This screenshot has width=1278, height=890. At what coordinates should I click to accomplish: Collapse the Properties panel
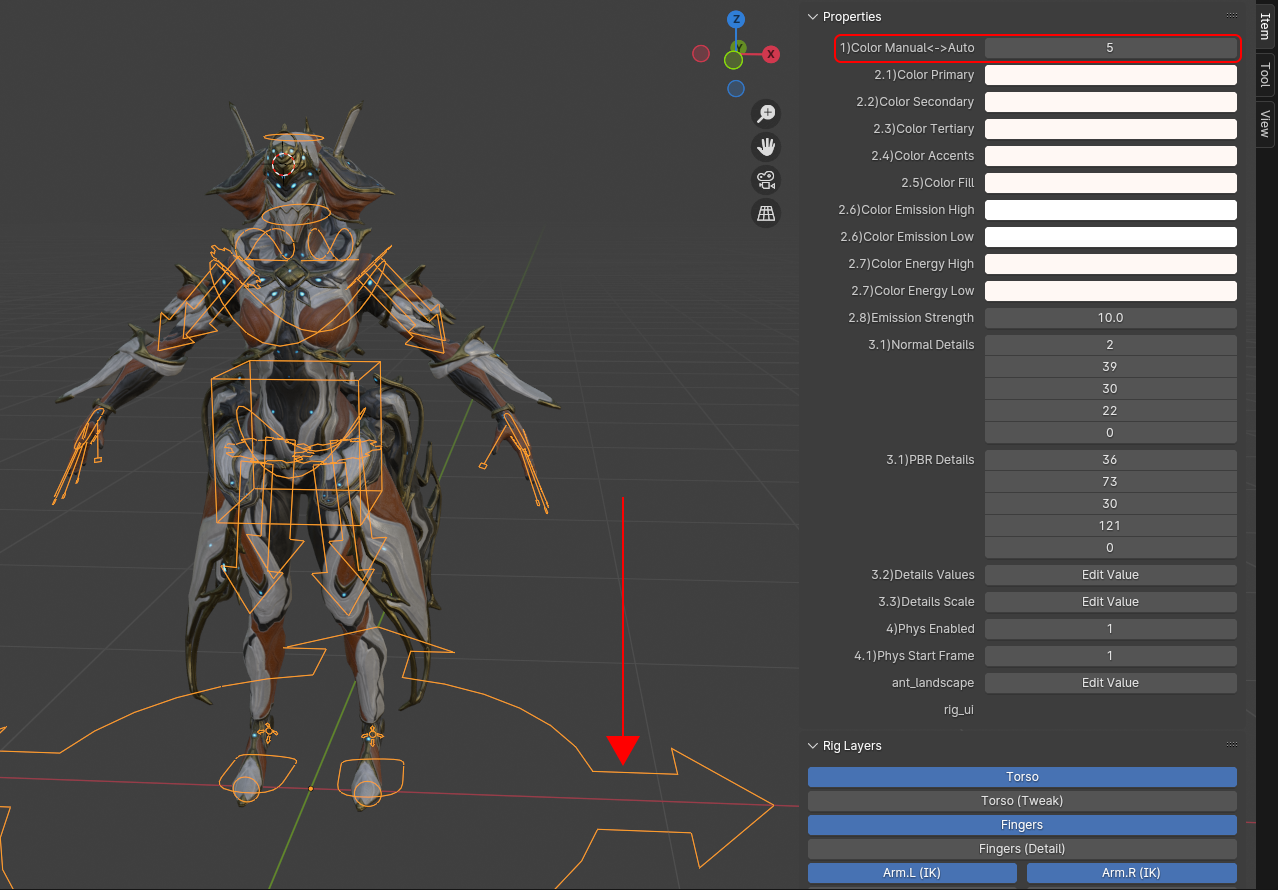[x=813, y=17]
